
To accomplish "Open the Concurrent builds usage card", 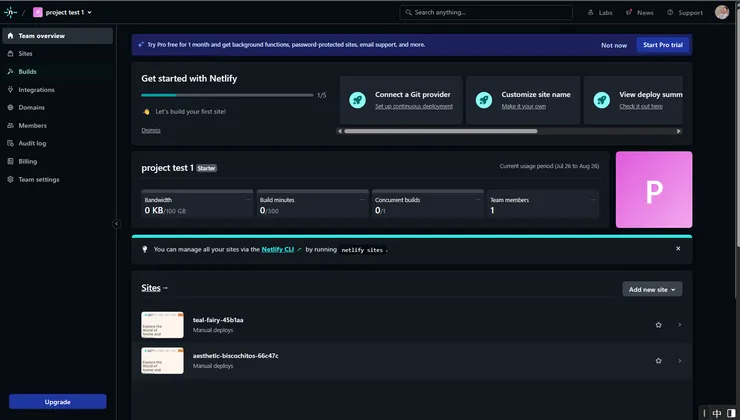I will coord(428,204).
